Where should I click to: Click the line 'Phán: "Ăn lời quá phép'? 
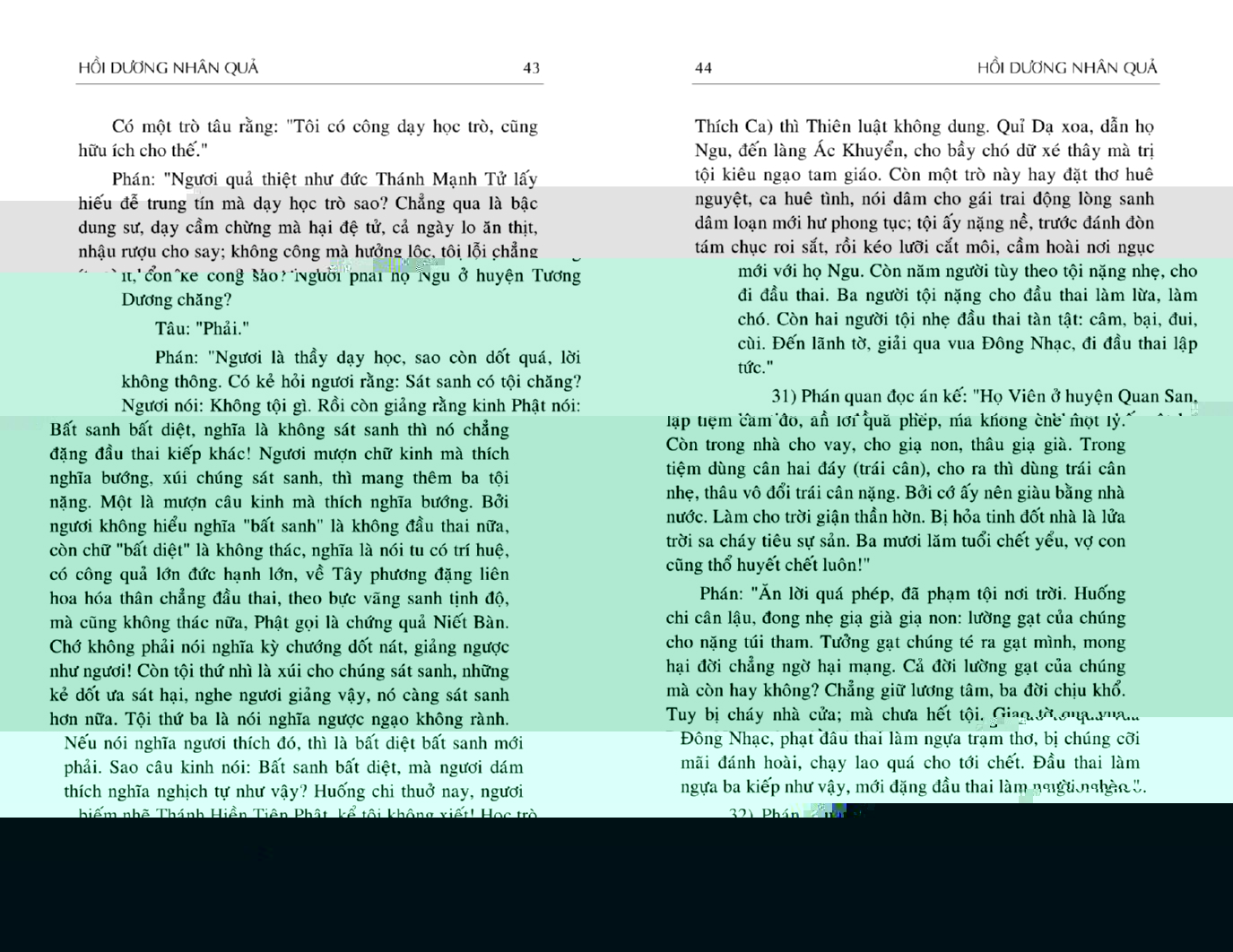coord(913,594)
